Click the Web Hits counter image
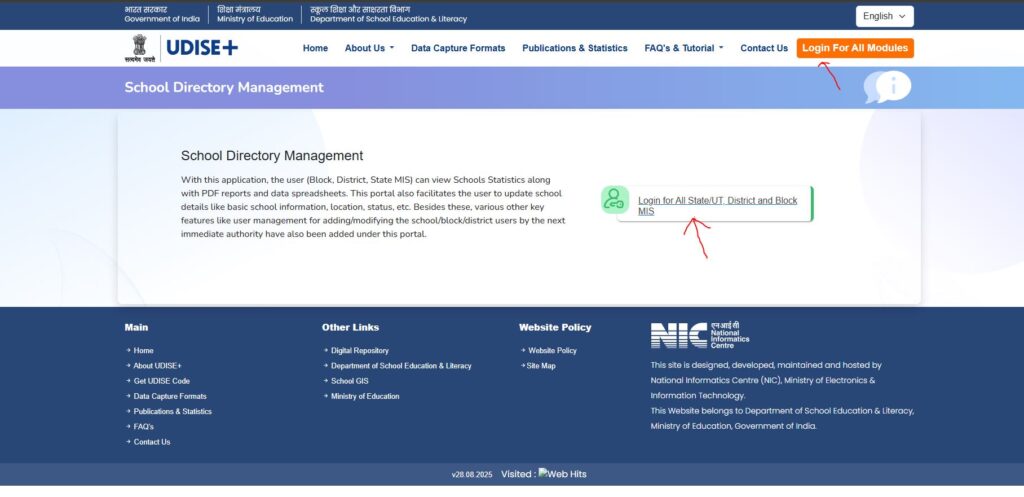Screen dimensions: 1024x497 pyautogui.click(x=562, y=474)
